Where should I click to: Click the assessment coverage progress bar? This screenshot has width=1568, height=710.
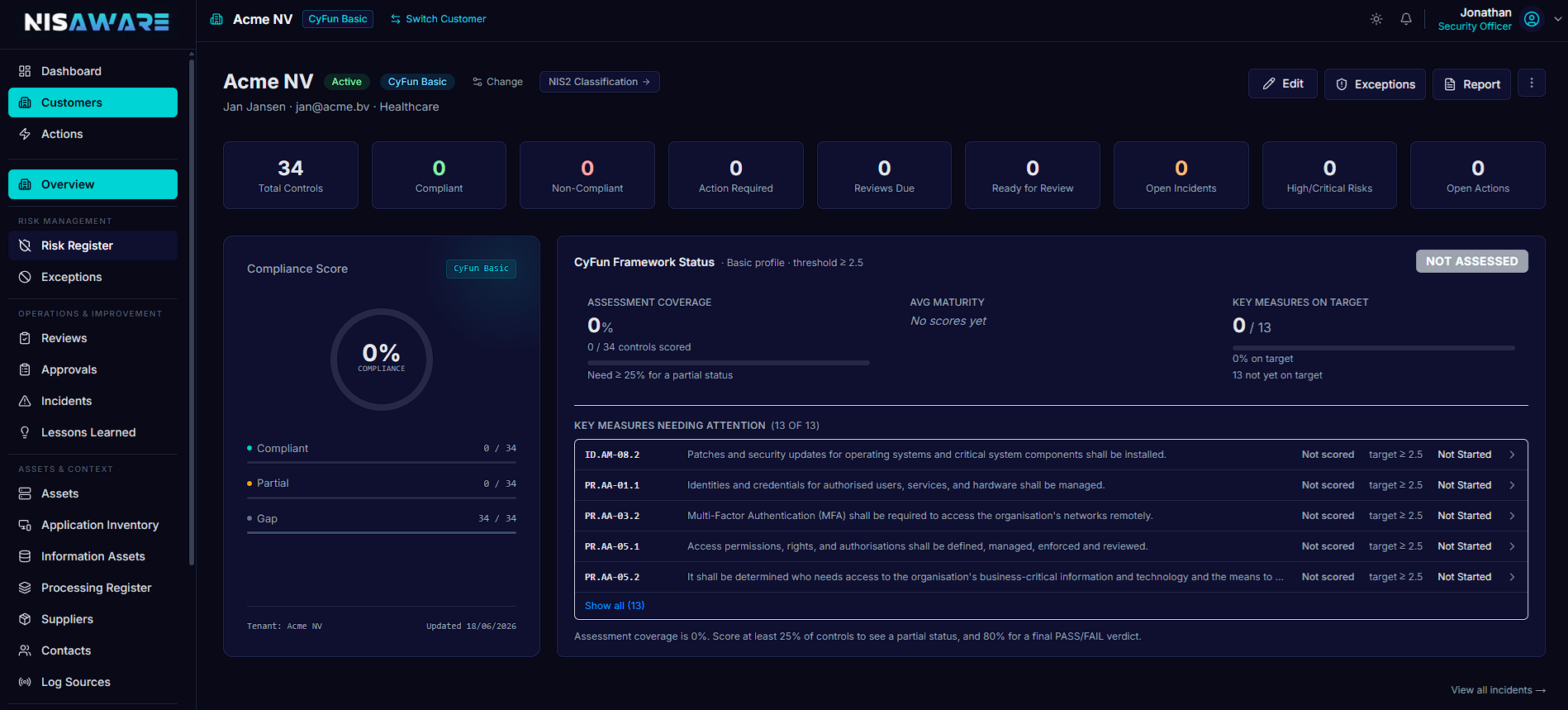728,363
